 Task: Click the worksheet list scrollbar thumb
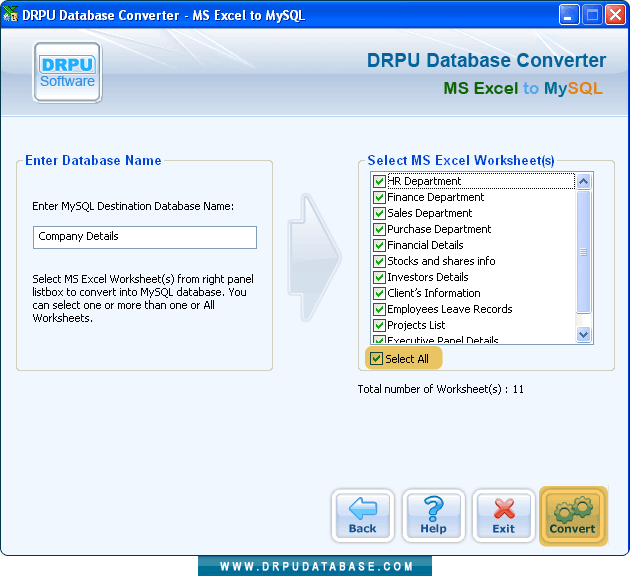[x=583, y=252]
